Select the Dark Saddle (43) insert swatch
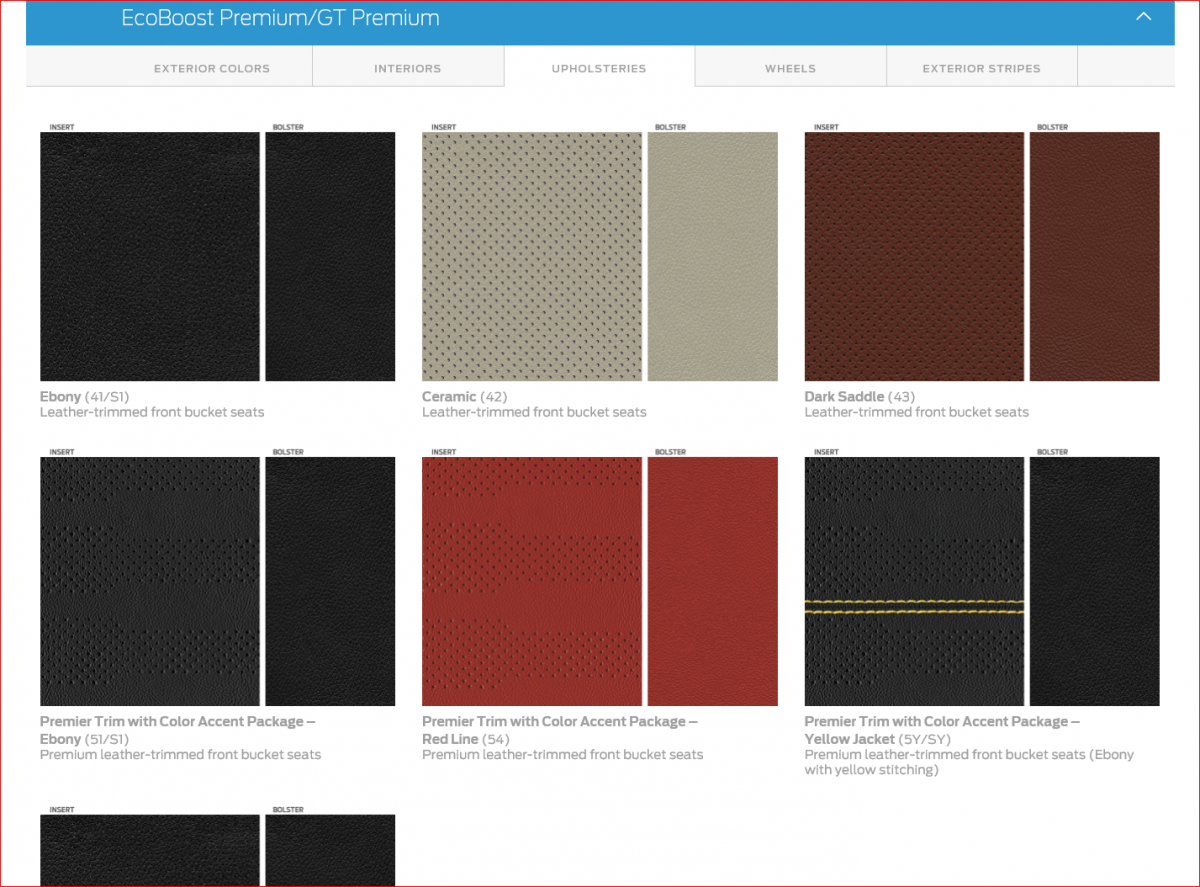Screen dimensions: 1200x887 pyautogui.click(x=914, y=257)
